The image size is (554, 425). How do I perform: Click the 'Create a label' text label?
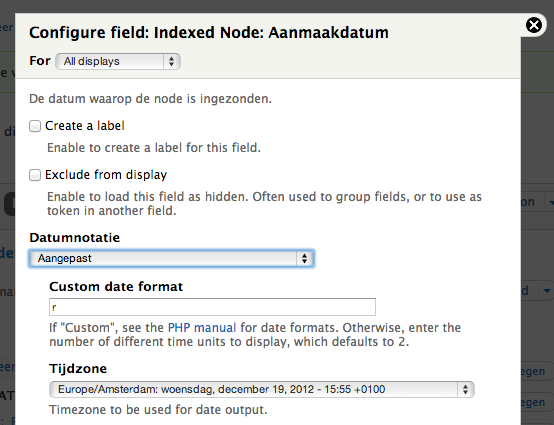pos(85,126)
